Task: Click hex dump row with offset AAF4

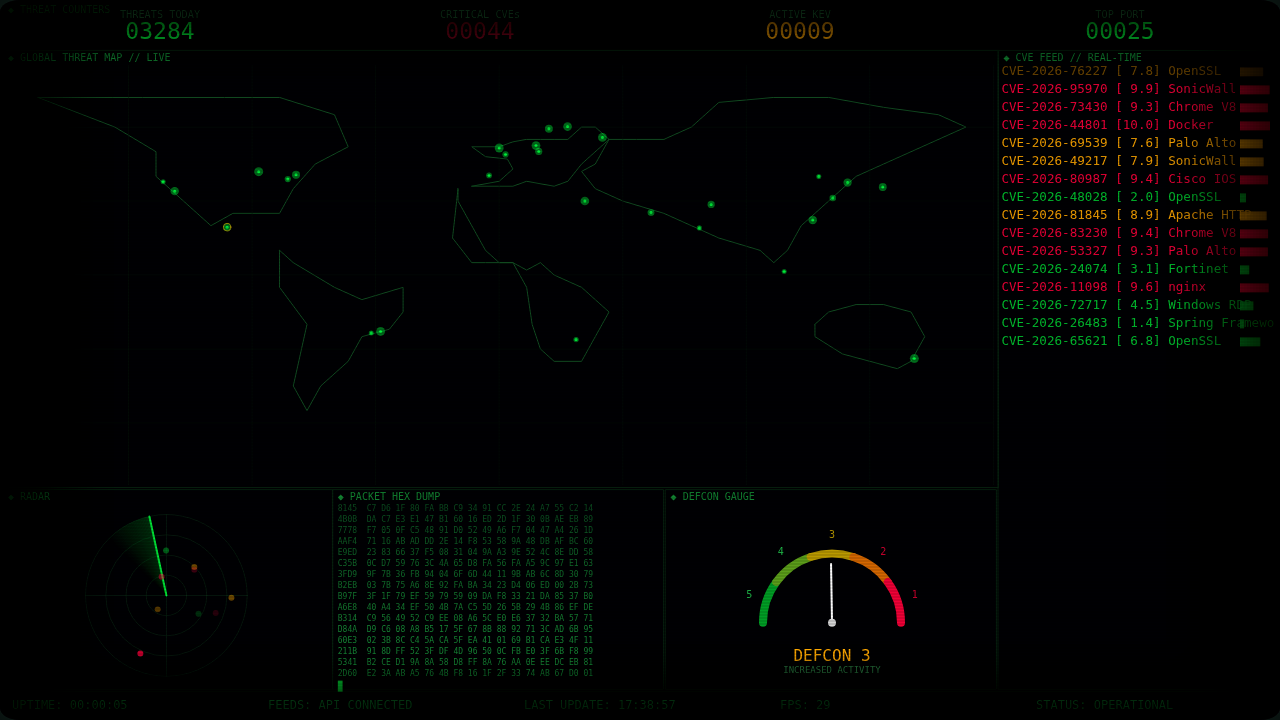Action: tap(465, 541)
